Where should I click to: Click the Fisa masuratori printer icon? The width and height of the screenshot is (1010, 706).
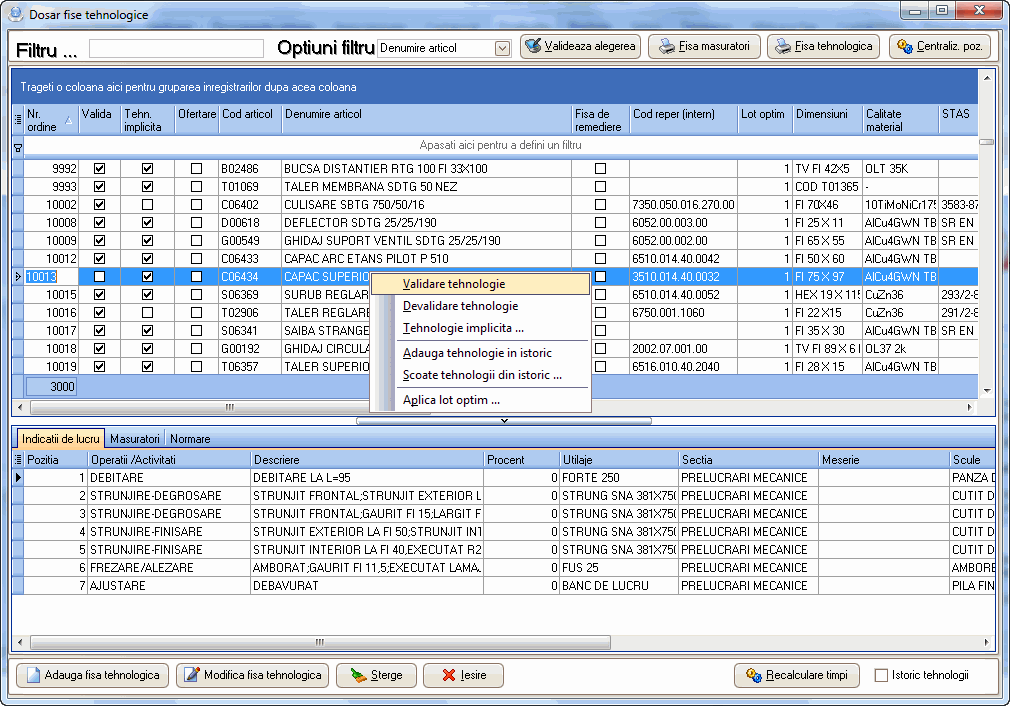pyautogui.click(x=666, y=47)
